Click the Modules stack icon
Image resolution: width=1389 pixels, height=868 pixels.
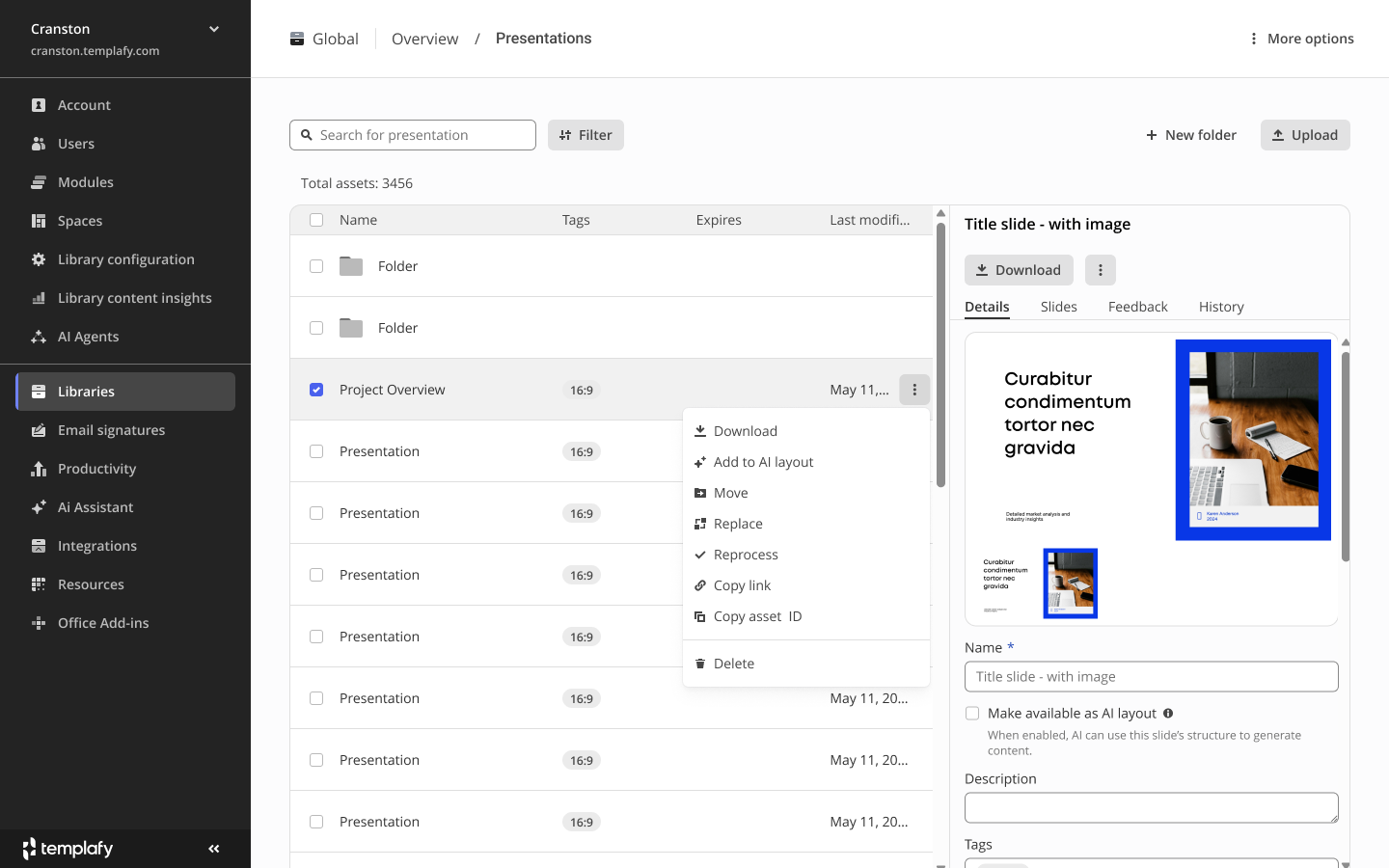point(39,182)
